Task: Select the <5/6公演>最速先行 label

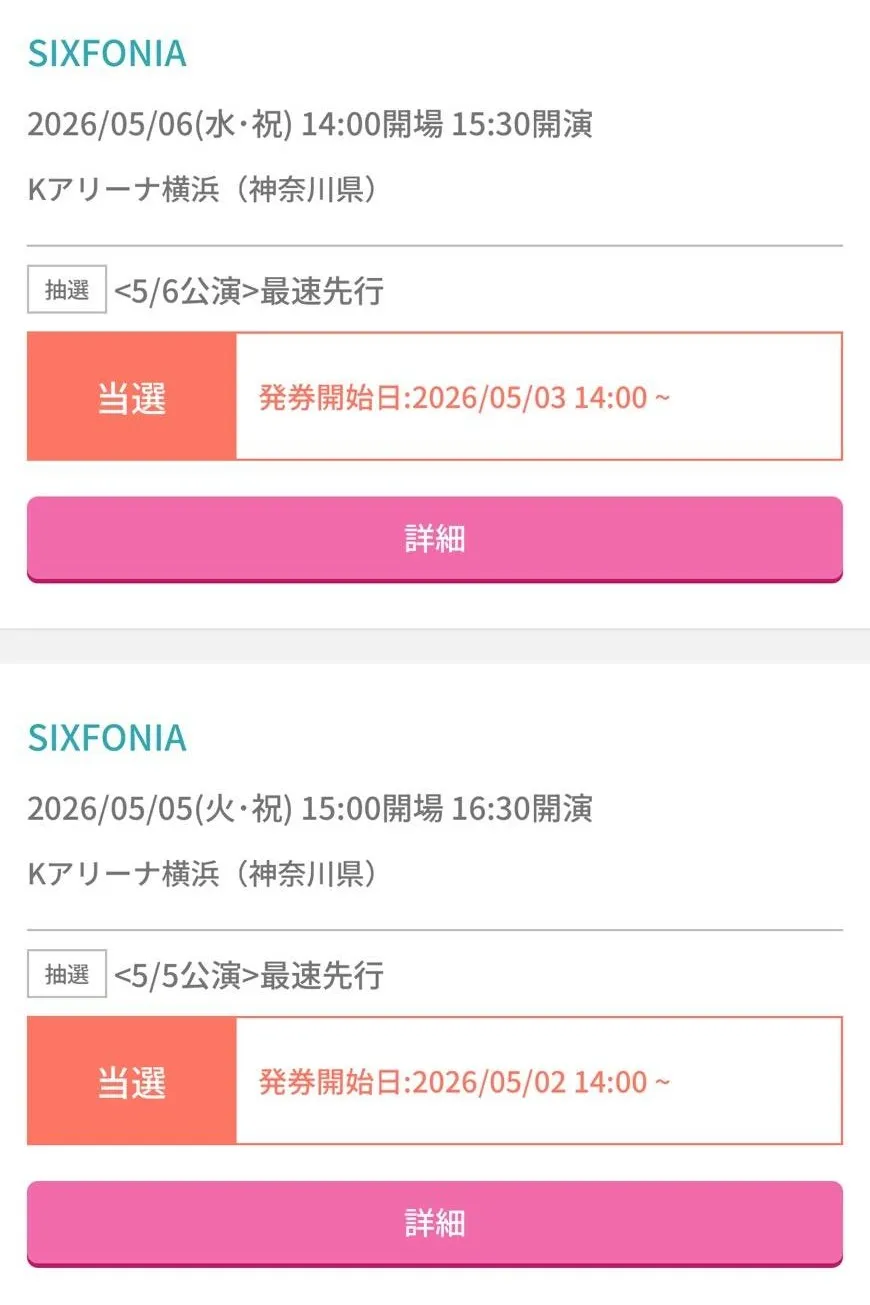Action: tap(249, 292)
